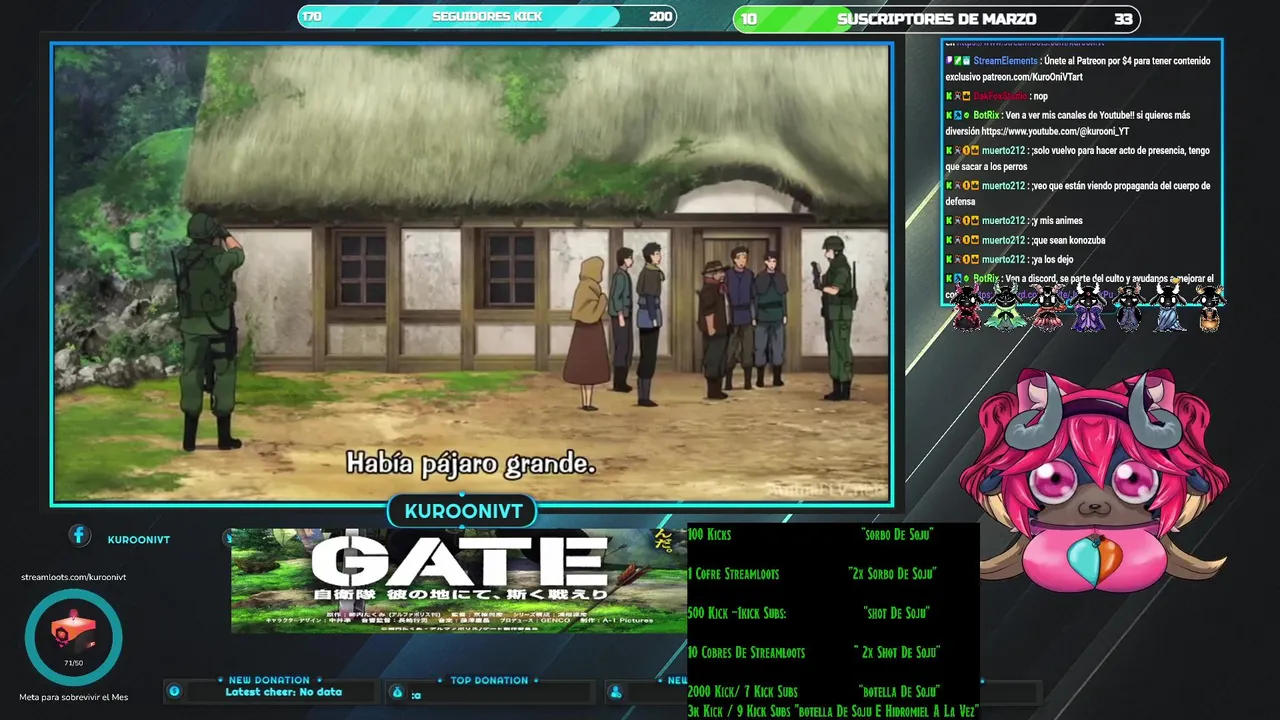Click the DakFoxStudio username in chat
Screen dimensions: 1280x720
coord(1000,96)
